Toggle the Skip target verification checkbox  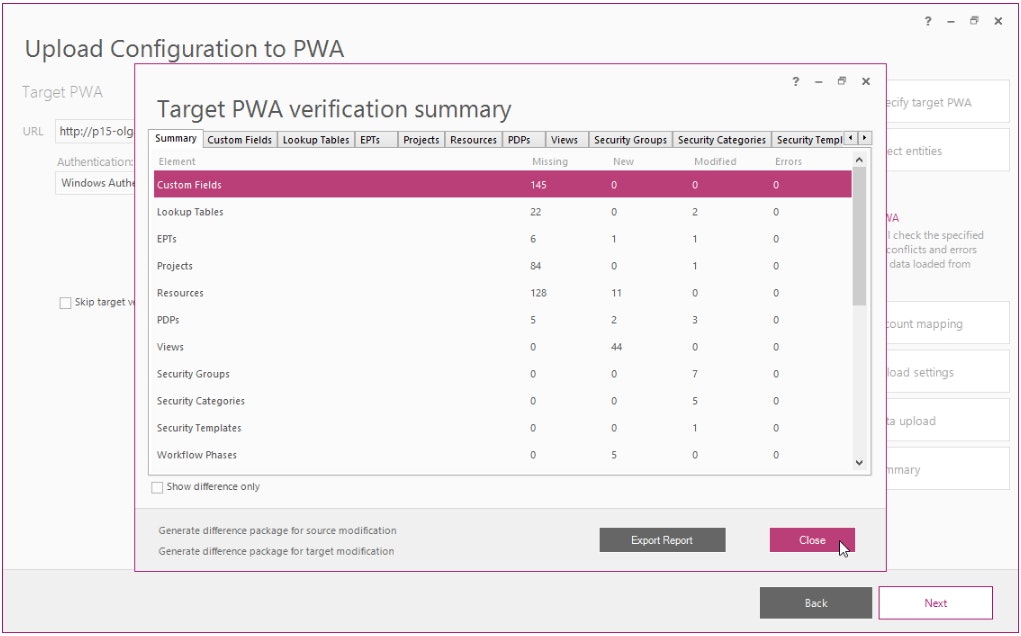click(65, 303)
